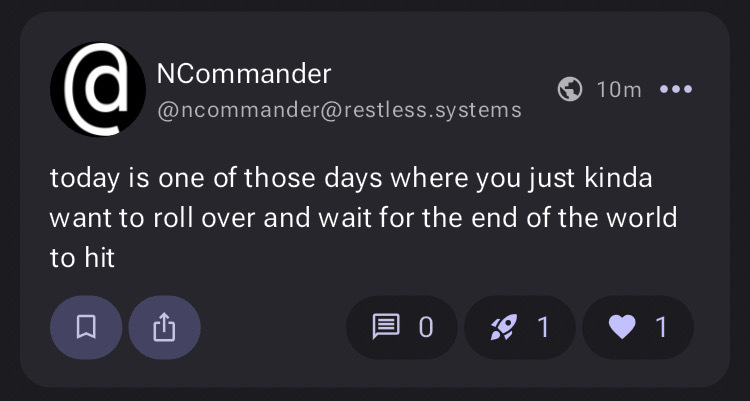This screenshot has height=401, width=750.
Task: Click the reply count showing 0
Action: pos(425,327)
